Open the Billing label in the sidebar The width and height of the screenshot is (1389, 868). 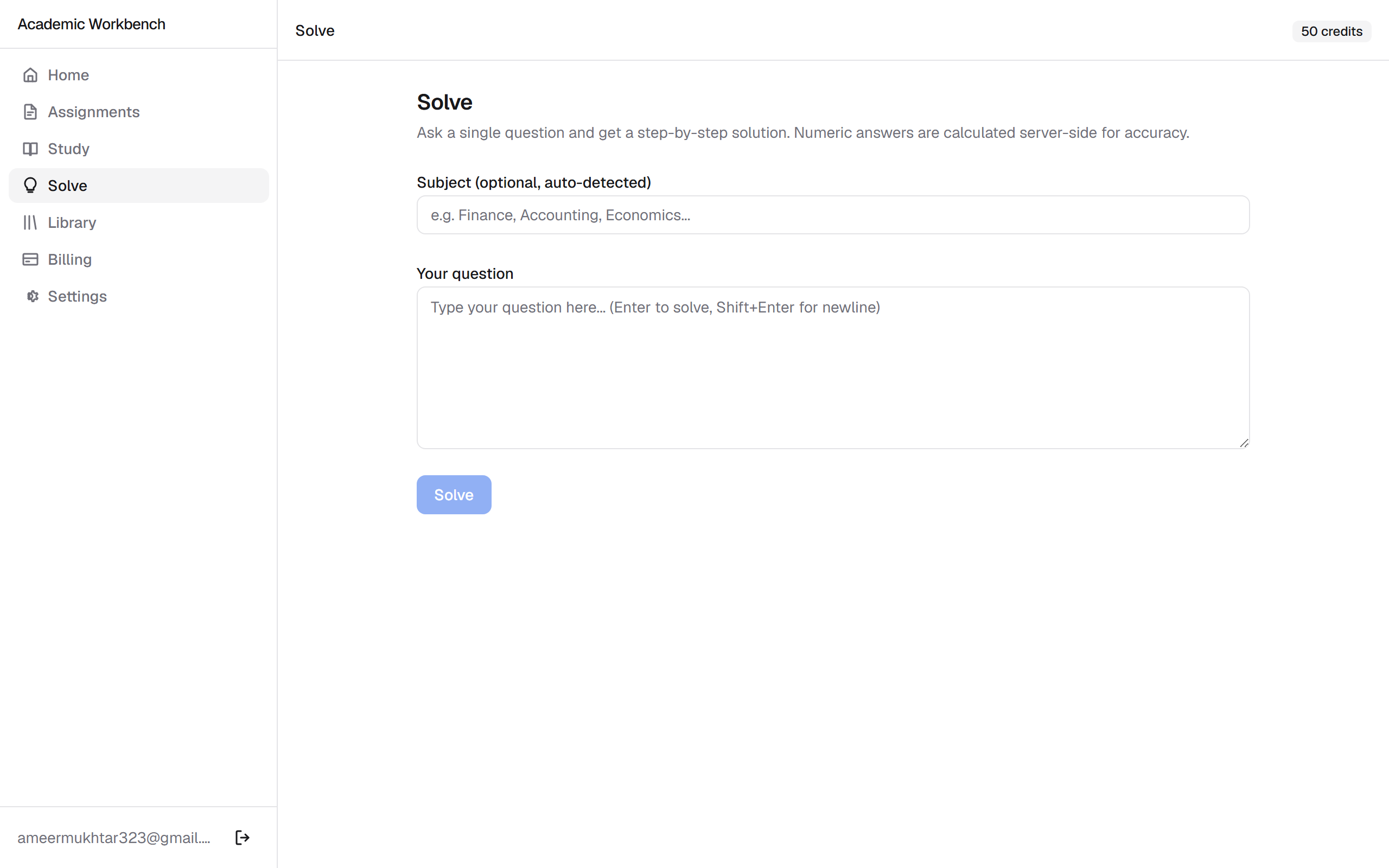click(x=69, y=259)
